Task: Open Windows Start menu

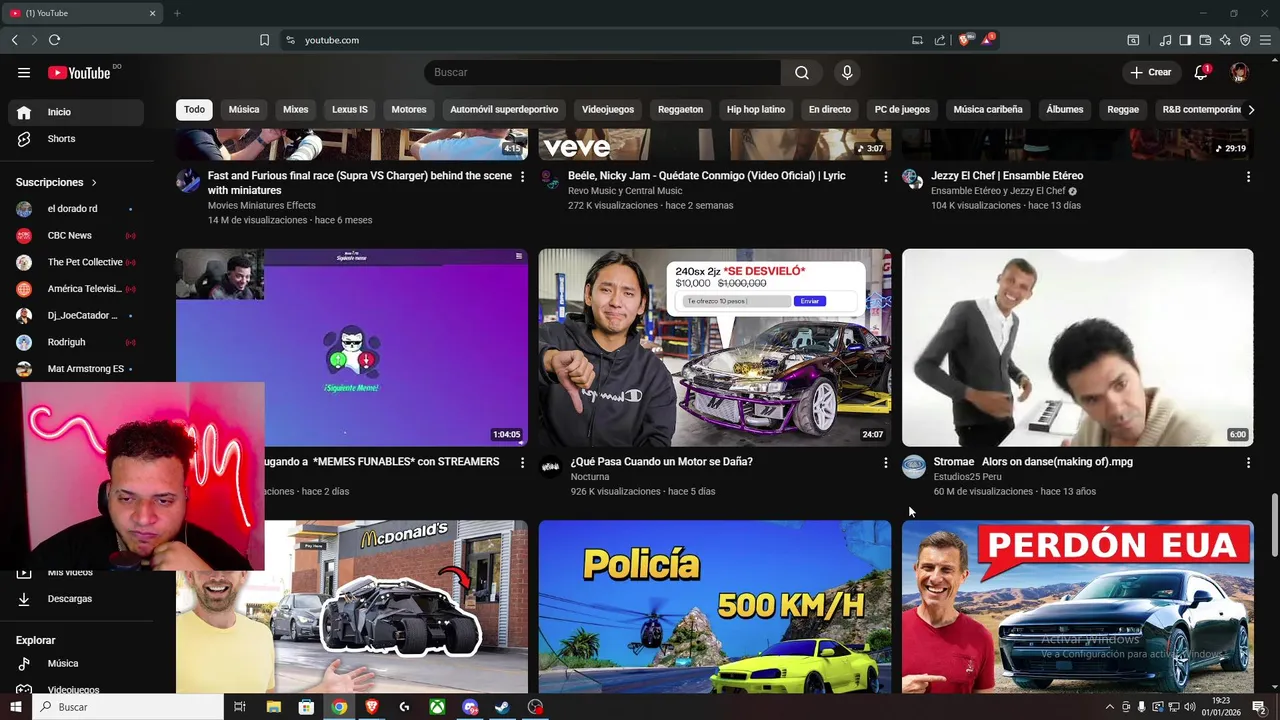Action: pos(16,707)
